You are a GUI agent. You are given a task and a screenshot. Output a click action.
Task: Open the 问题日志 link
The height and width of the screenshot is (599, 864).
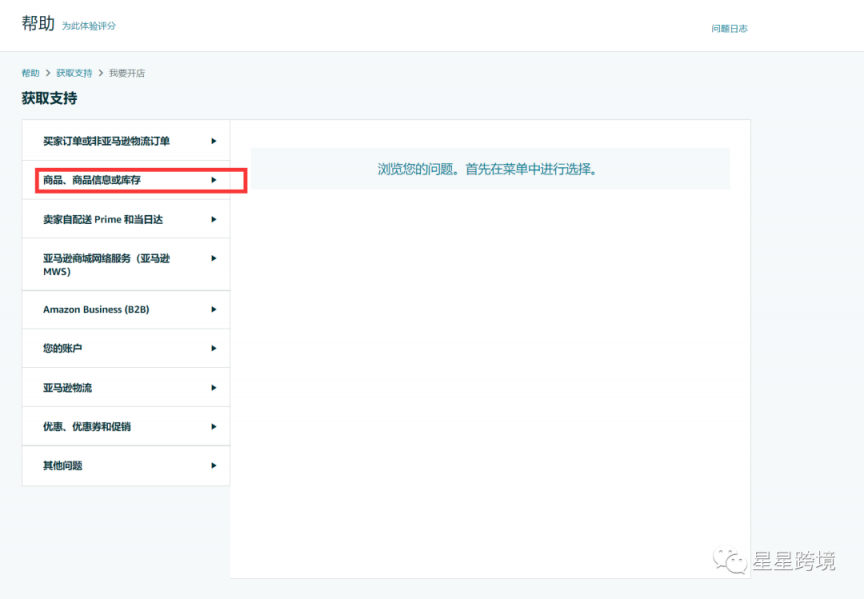730,29
